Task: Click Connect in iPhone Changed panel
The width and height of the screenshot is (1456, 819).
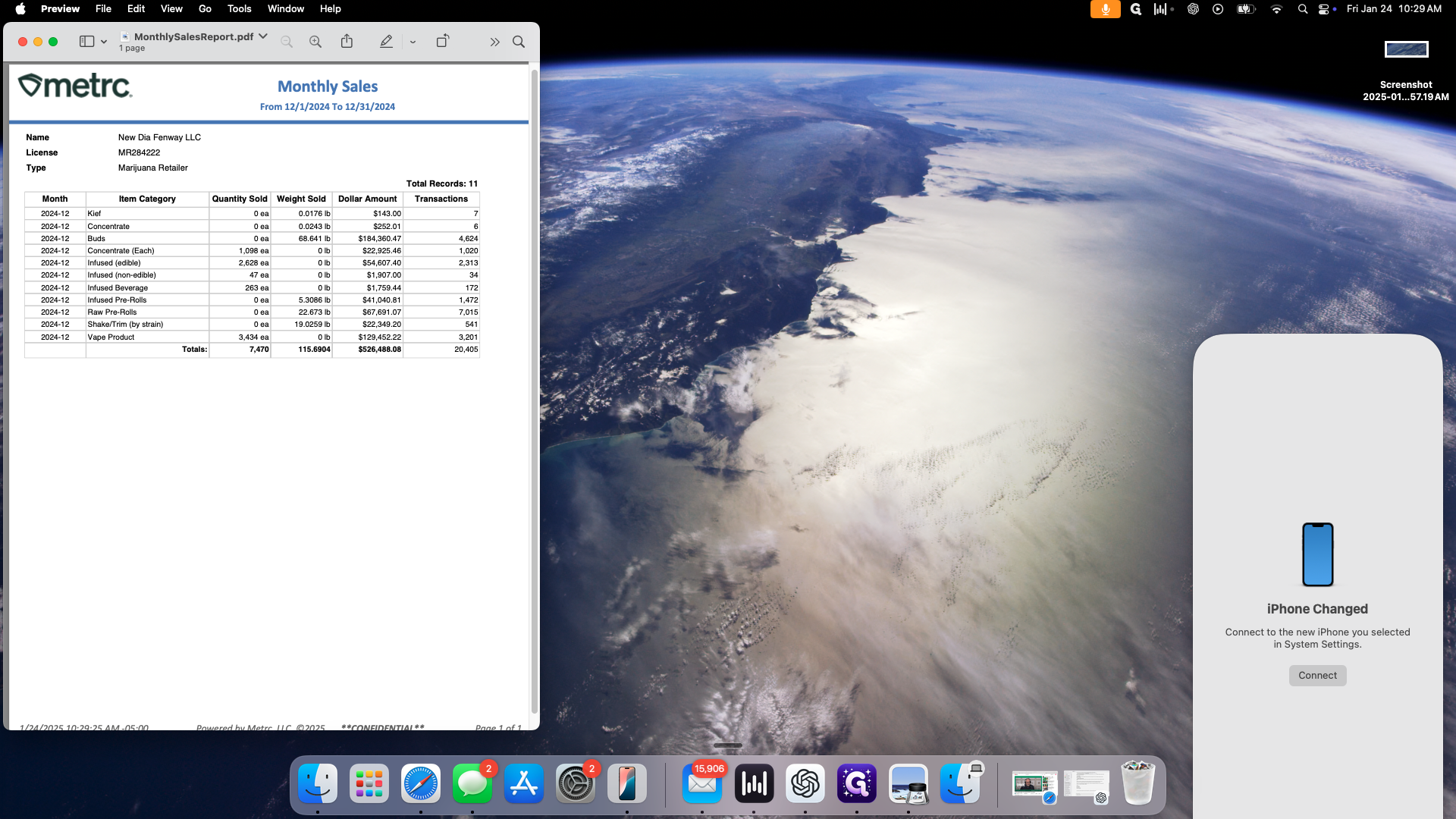Action: coord(1317,676)
